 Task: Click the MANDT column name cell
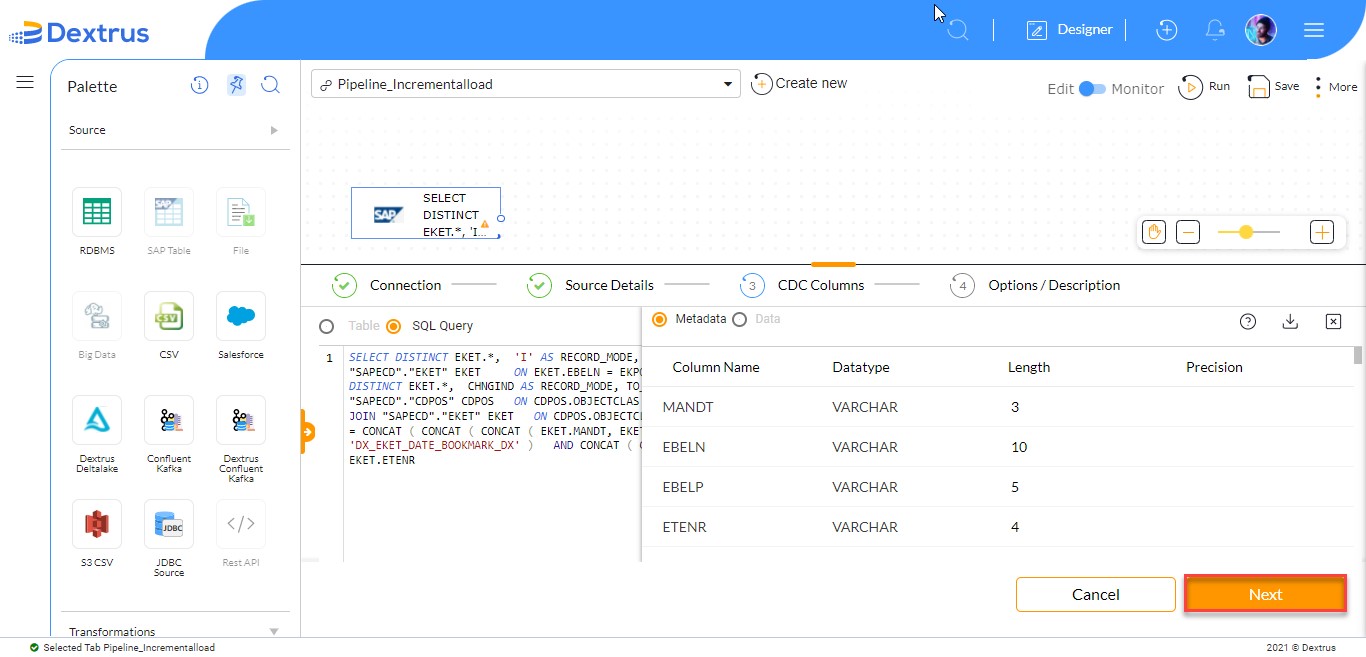[688, 407]
